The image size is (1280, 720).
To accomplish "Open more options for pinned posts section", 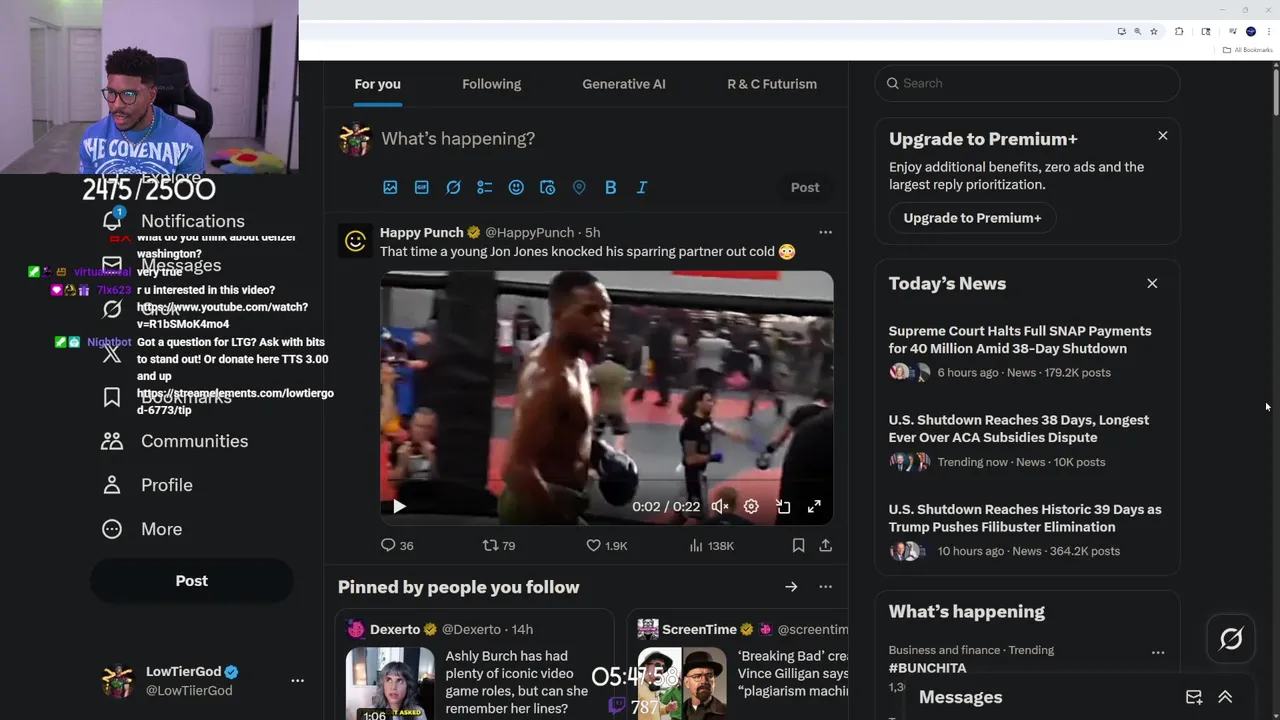I will pos(825,587).
